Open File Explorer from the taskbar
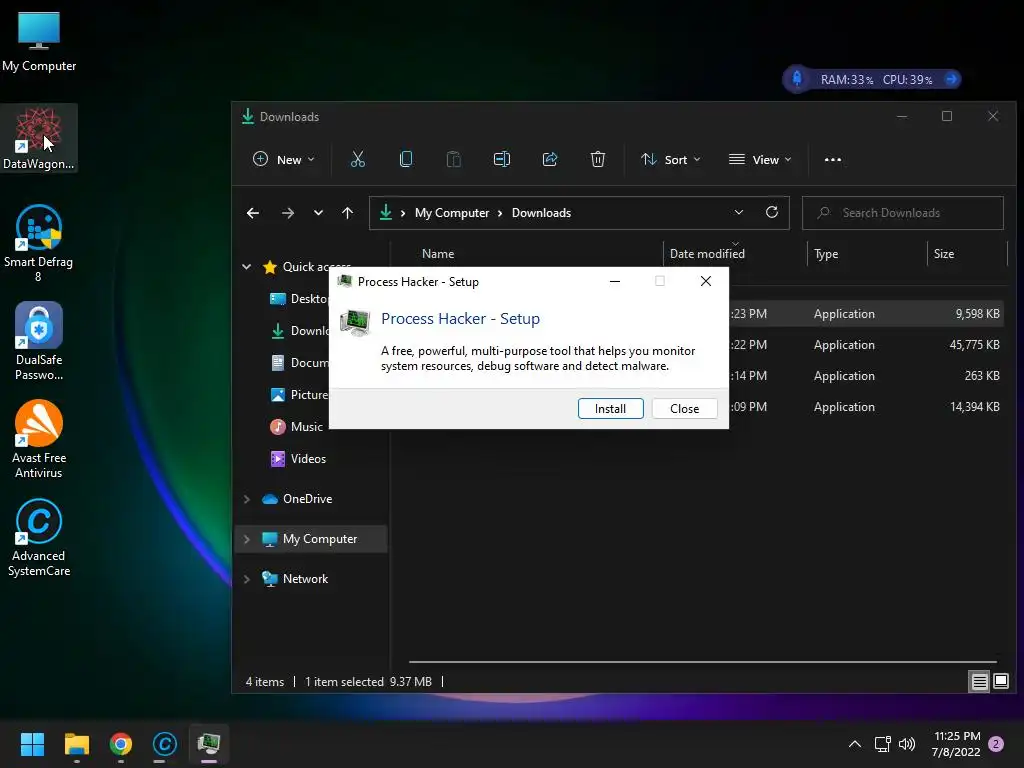This screenshot has width=1024, height=768. (76, 744)
